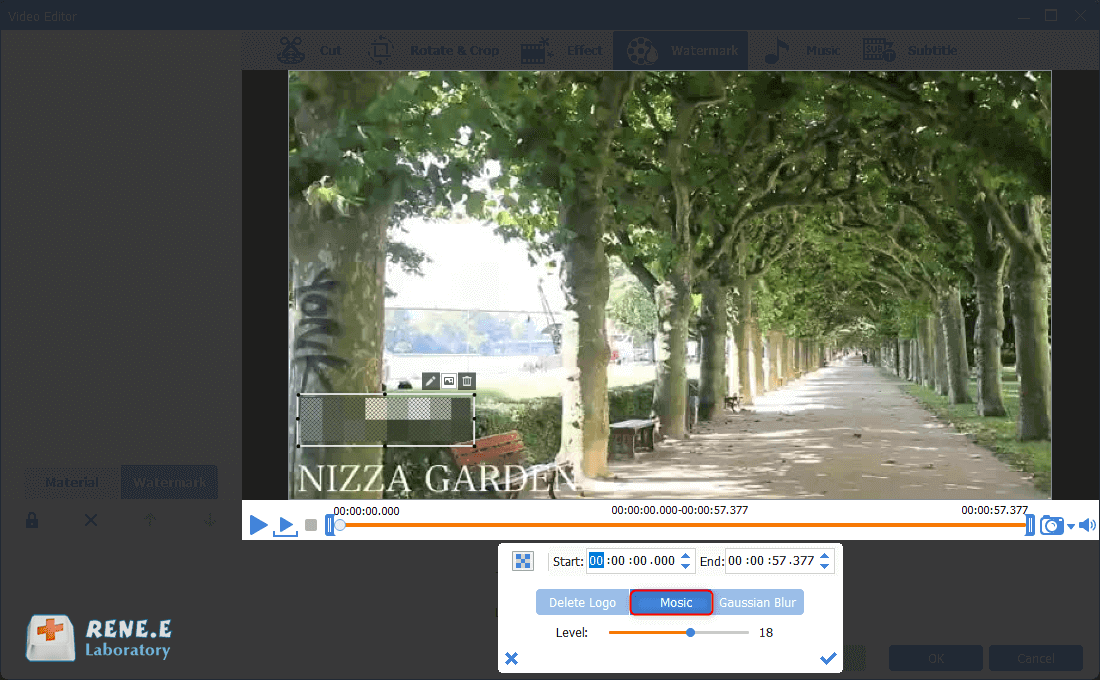The image size is (1100, 680).
Task: Open the snapshot dropdown arrow
Action: tap(1071, 526)
